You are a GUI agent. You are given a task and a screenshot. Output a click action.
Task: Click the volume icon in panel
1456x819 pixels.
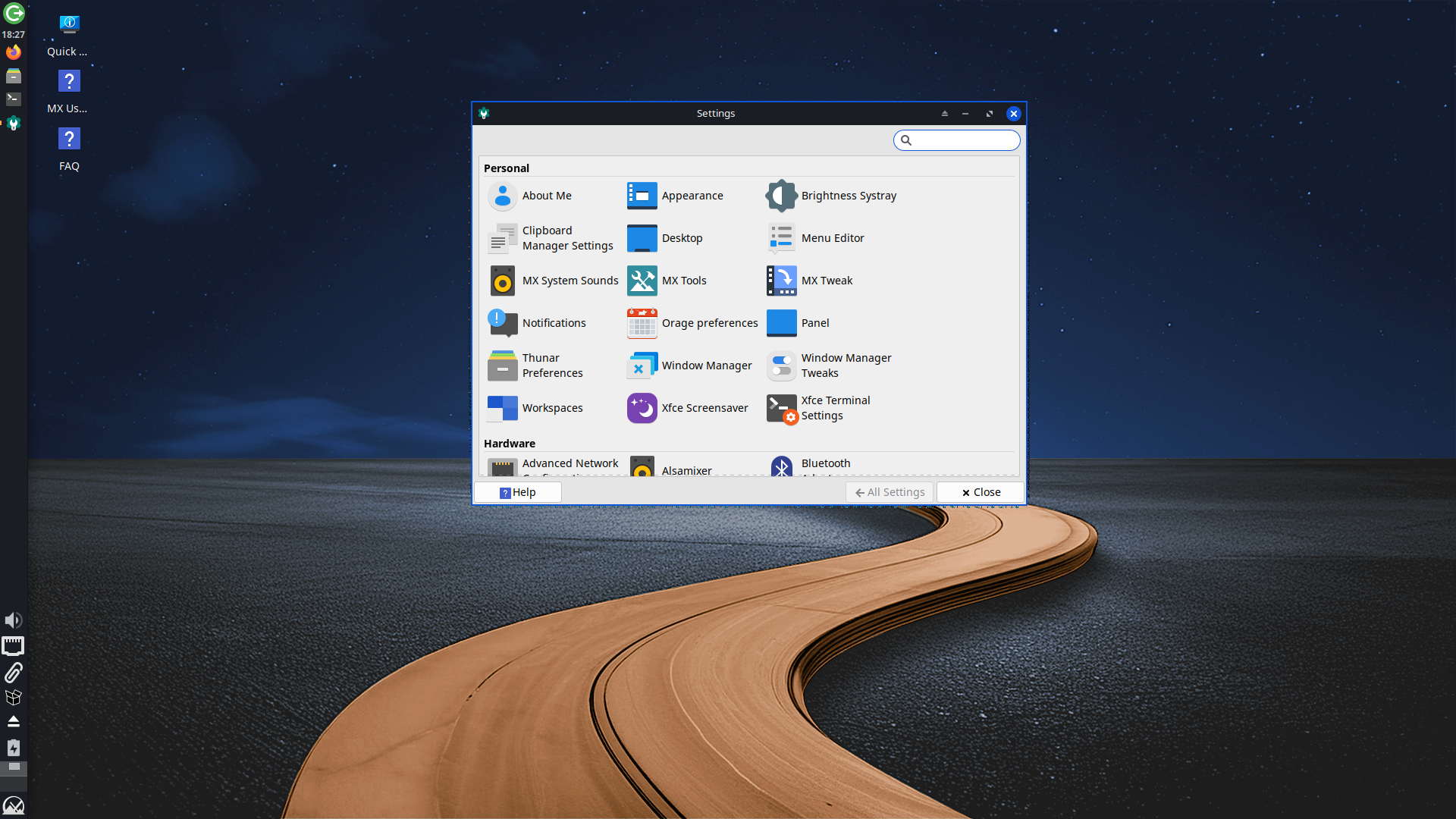14,620
